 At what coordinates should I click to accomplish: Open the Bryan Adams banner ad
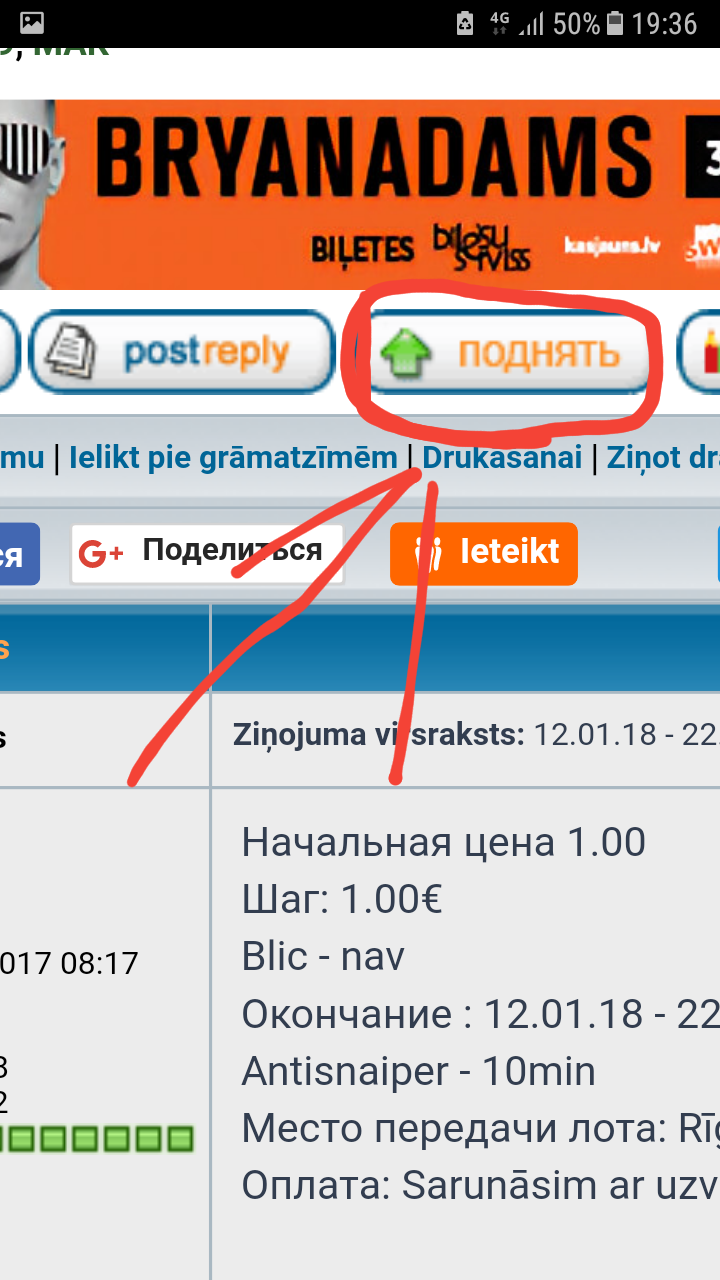(x=360, y=194)
